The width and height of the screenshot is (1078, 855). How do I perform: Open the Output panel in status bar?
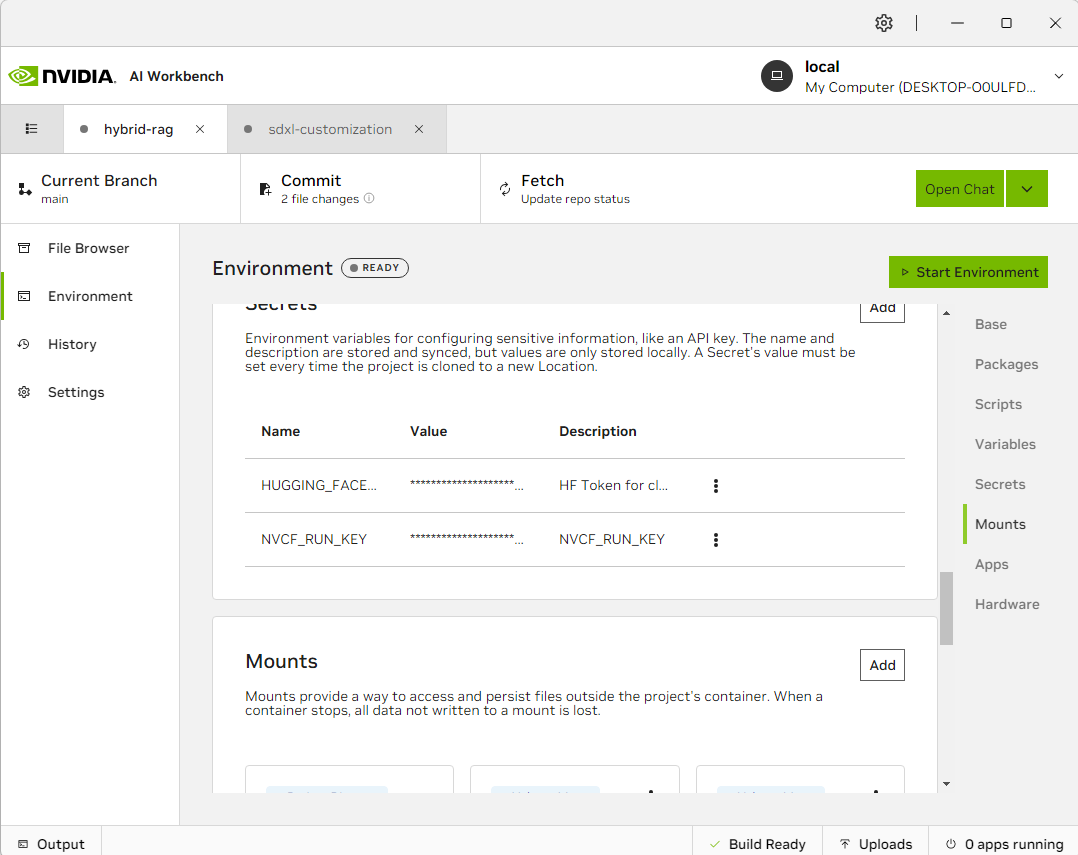coord(51,844)
